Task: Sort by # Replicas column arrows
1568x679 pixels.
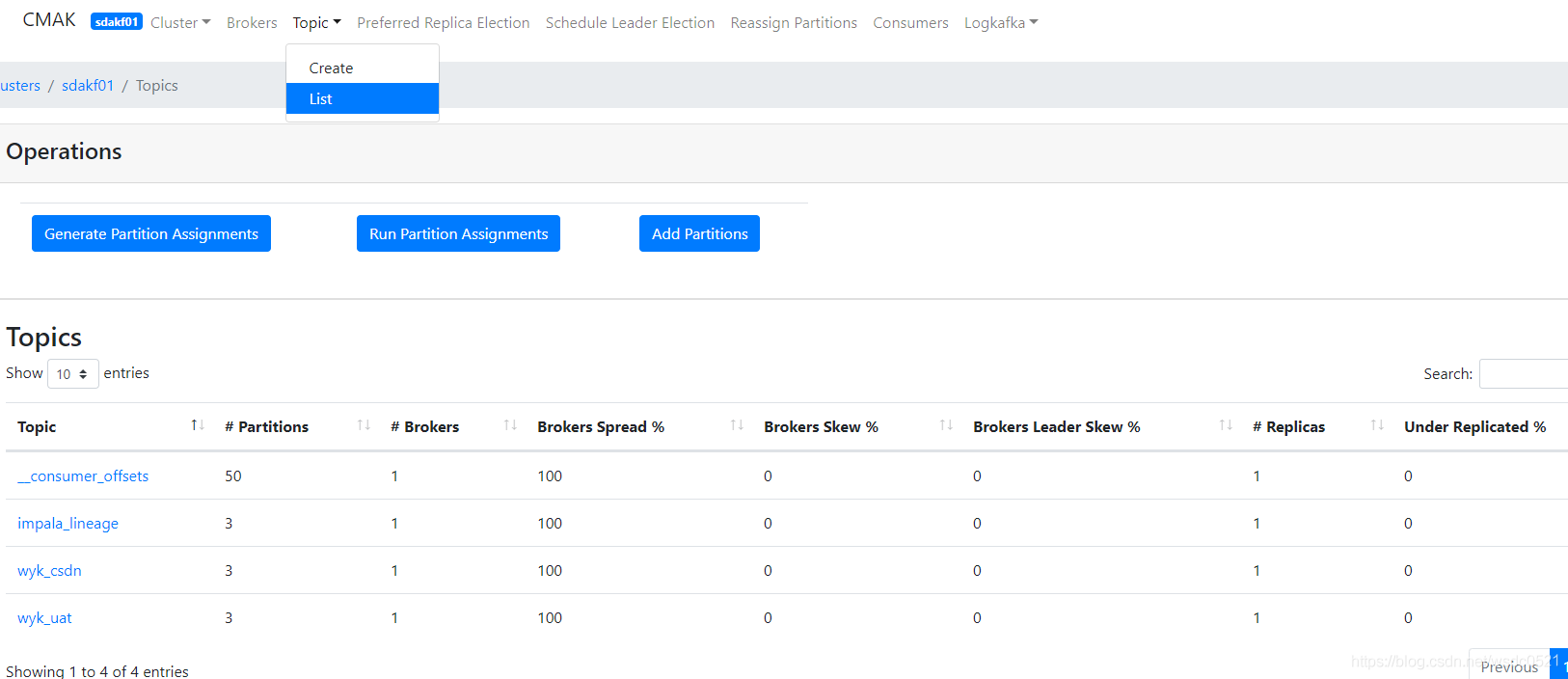Action: pos(1377,425)
